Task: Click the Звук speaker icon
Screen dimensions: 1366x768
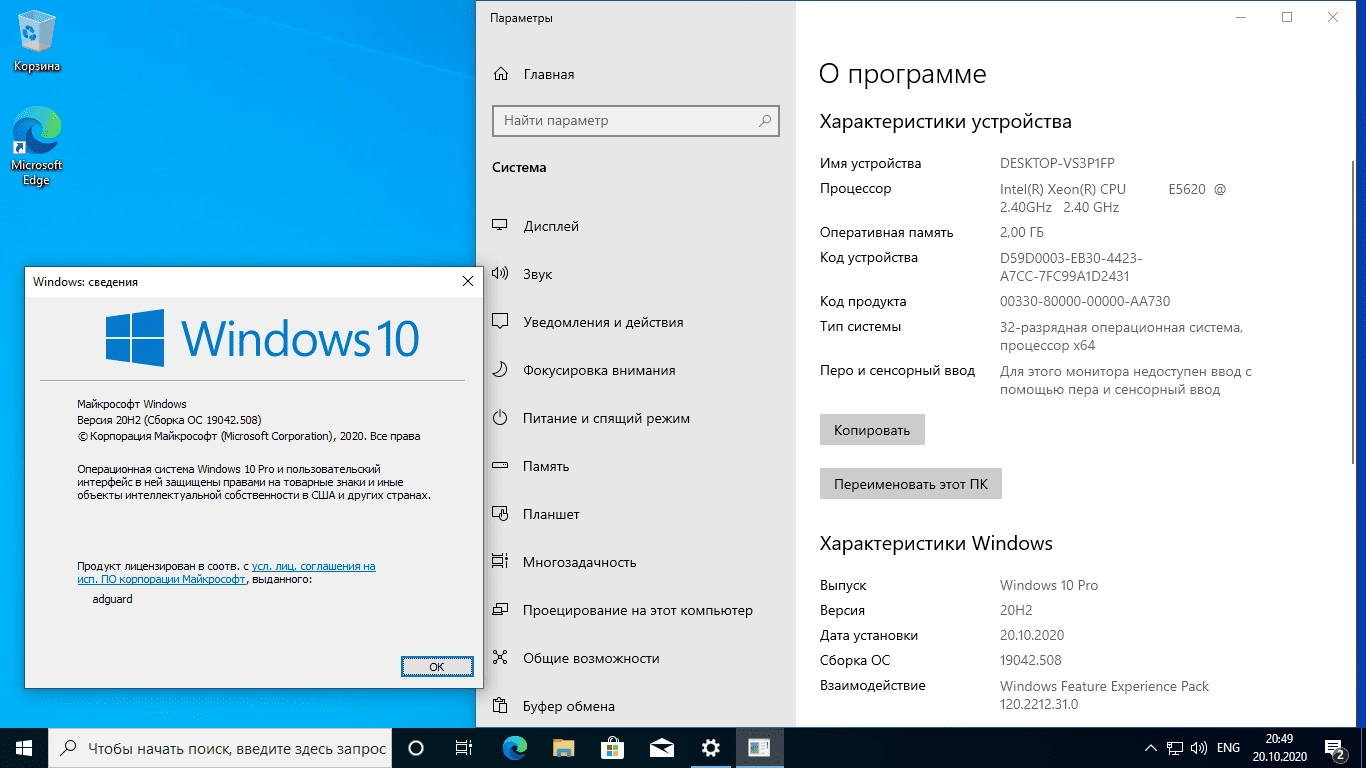Action: (501, 274)
